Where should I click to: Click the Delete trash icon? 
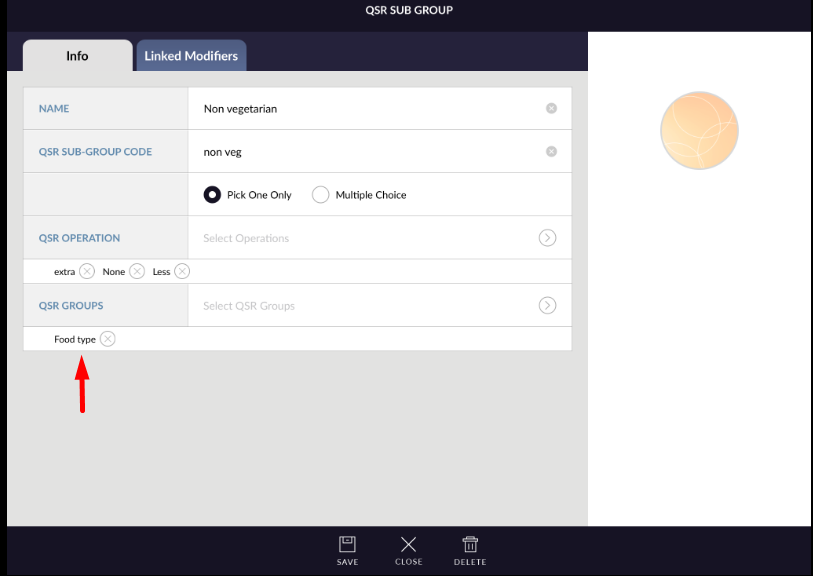tap(470, 545)
